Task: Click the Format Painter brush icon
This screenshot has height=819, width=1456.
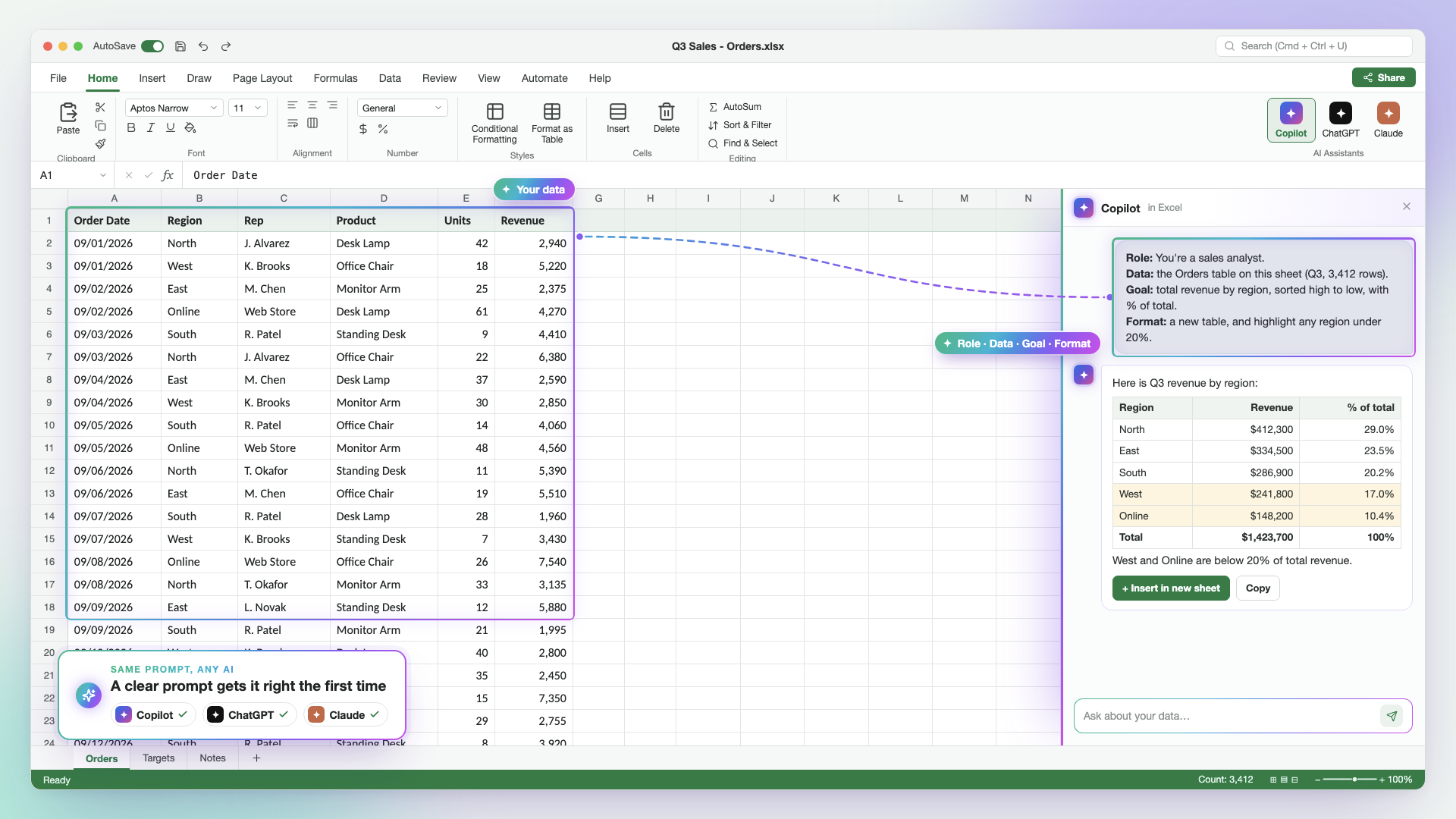Action: pyautogui.click(x=100, y=143)
